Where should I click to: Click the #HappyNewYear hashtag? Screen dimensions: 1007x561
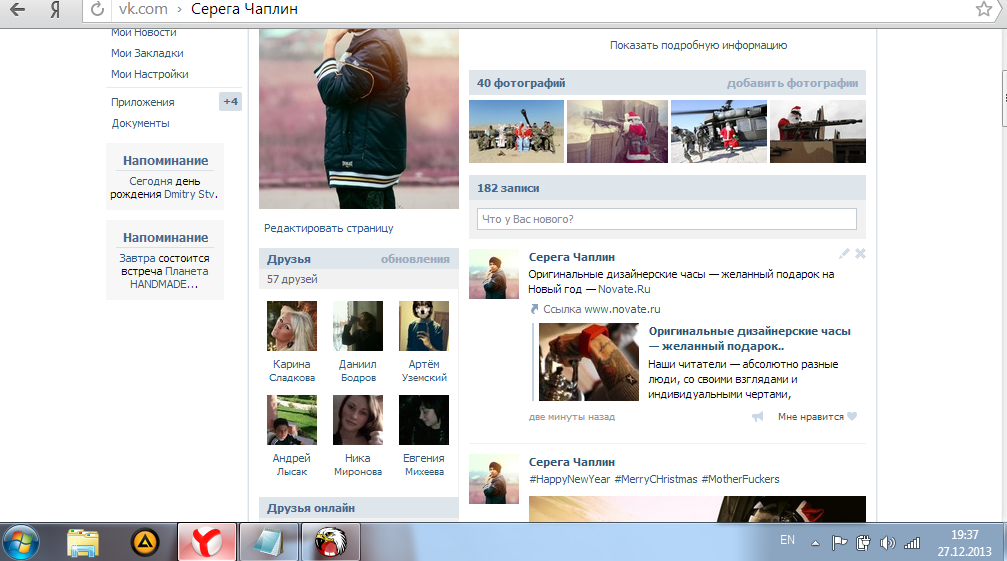point(570,479)
